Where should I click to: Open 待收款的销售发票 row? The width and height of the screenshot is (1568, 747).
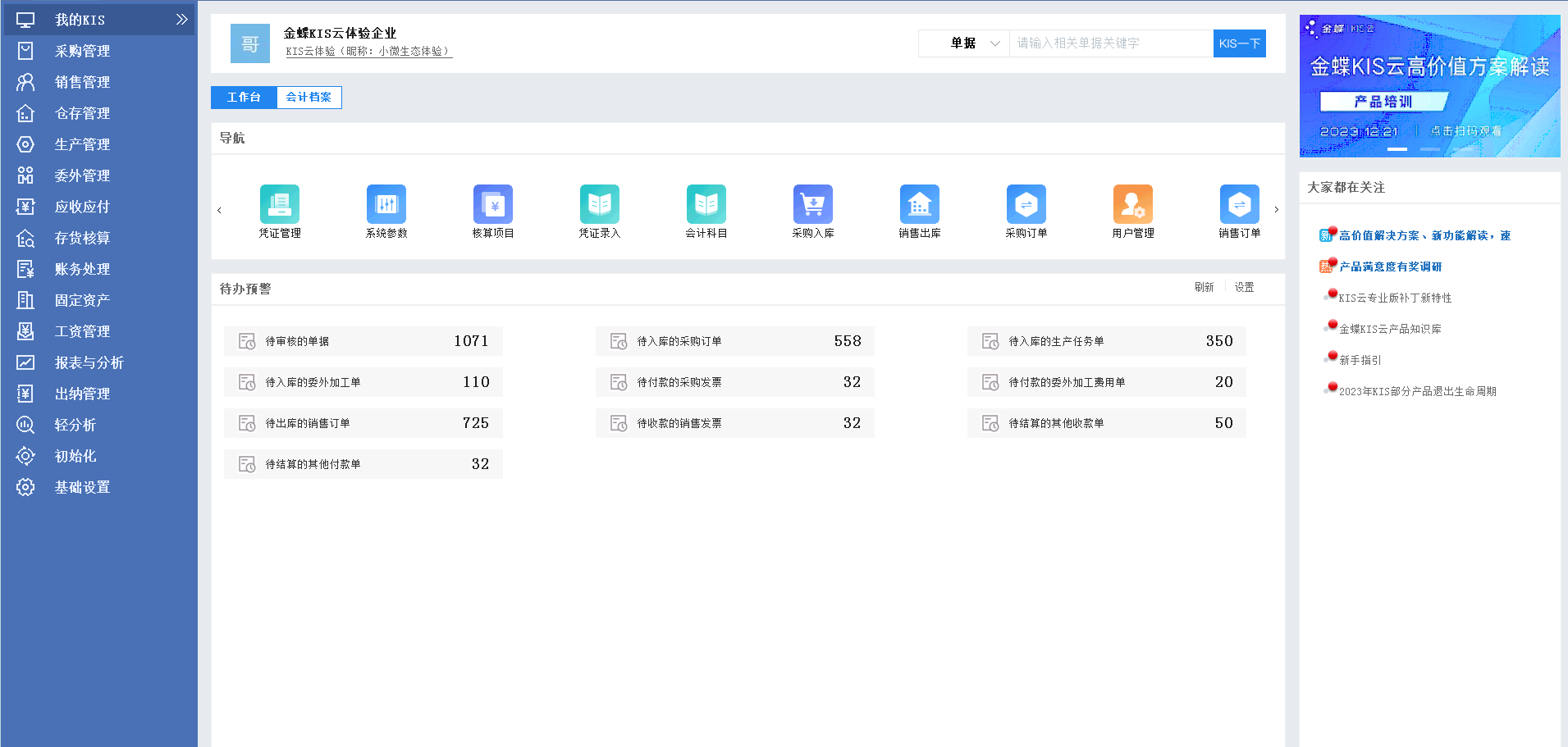(x=735, y=423)
